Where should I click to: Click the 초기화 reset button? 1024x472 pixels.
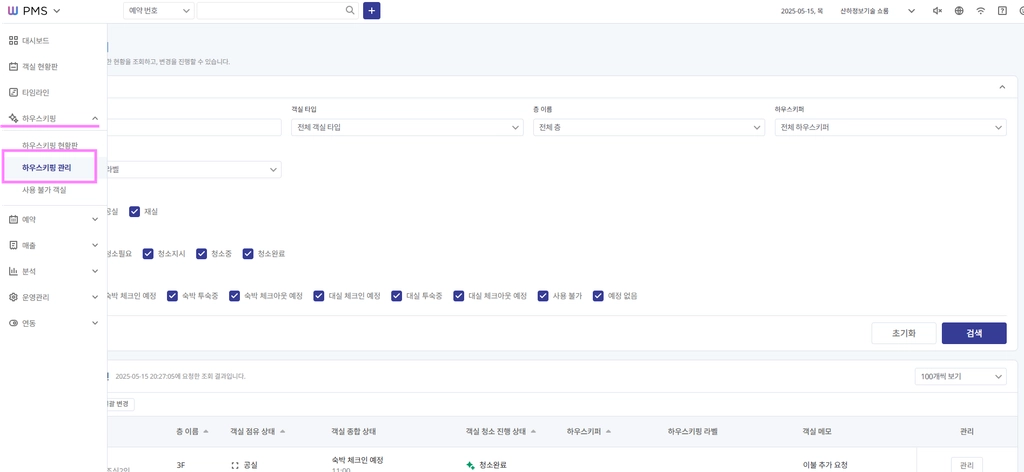pos(904,333)
